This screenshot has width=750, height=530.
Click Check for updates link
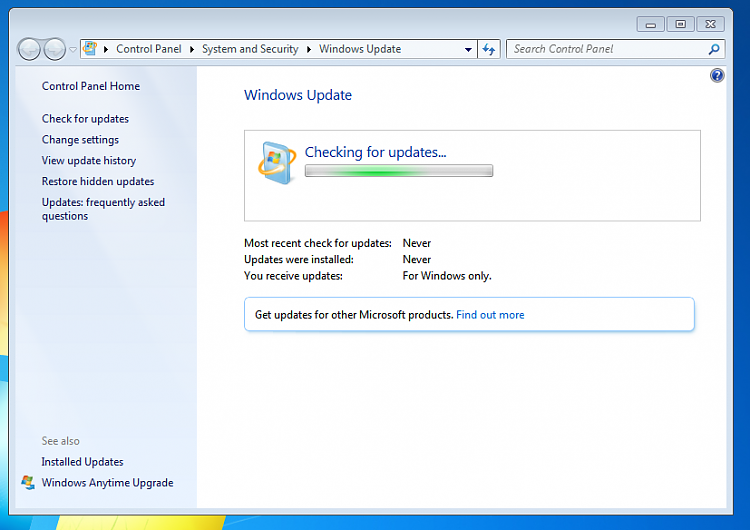(85, 119)
